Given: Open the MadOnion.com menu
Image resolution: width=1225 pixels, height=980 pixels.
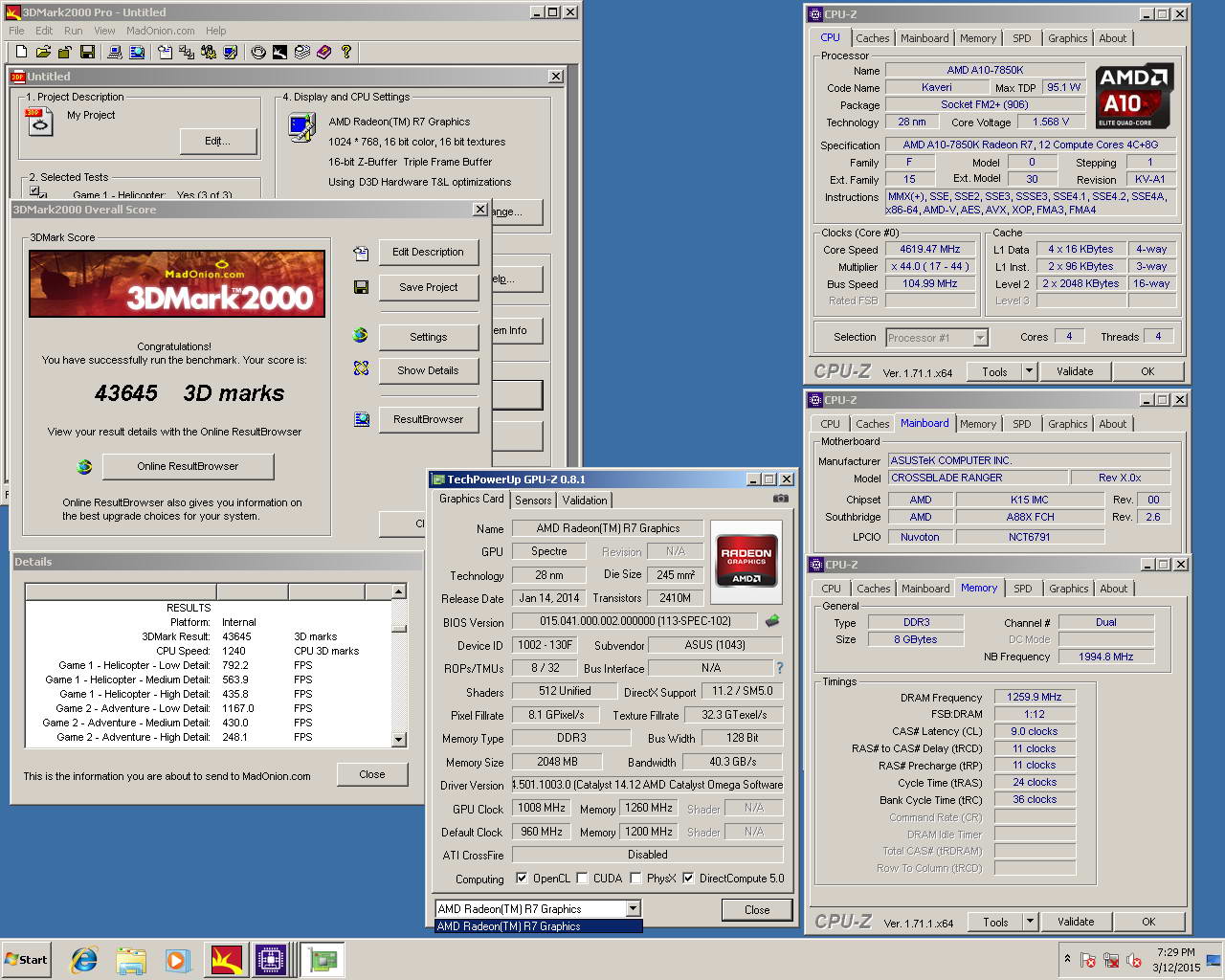Looking at the screenshot, I should pos(160,31).
